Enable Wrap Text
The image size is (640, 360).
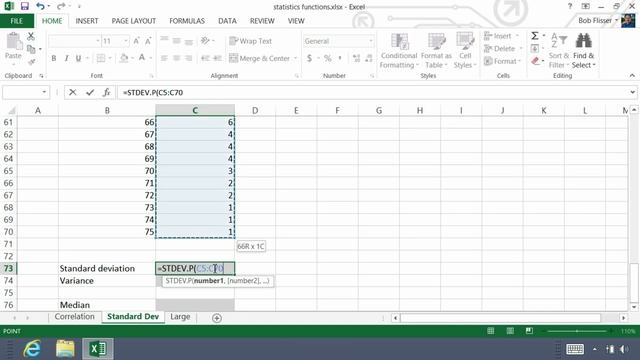point(250,41)
